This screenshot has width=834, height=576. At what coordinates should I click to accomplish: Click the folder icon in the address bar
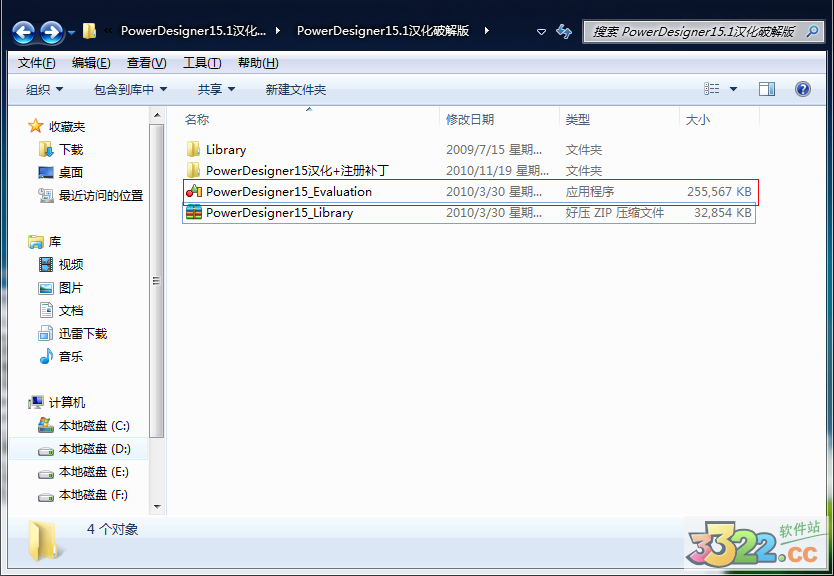coord(89,31)
